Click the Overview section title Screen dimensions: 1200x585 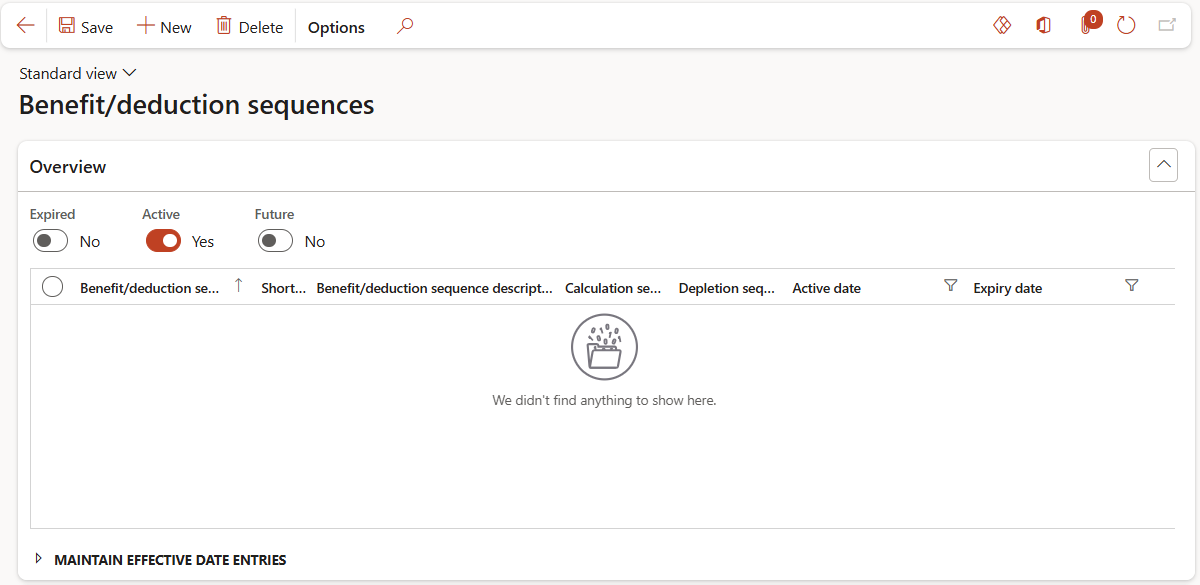coord(68,167)
